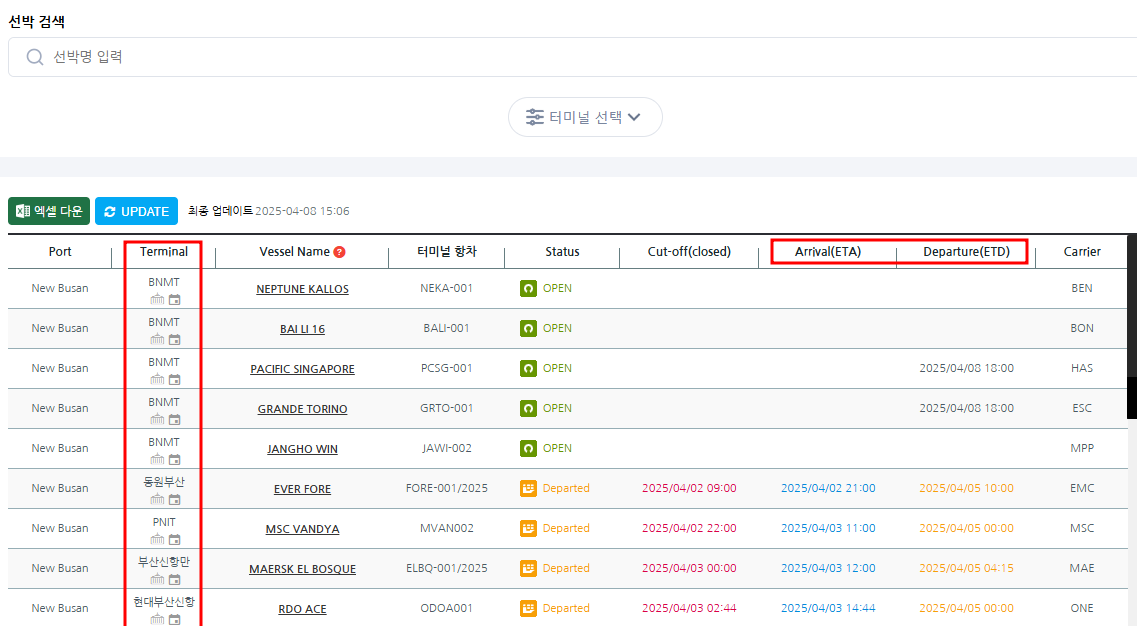Click the Carrier column header
The image size is (1137, 626).
[1082, 252]
